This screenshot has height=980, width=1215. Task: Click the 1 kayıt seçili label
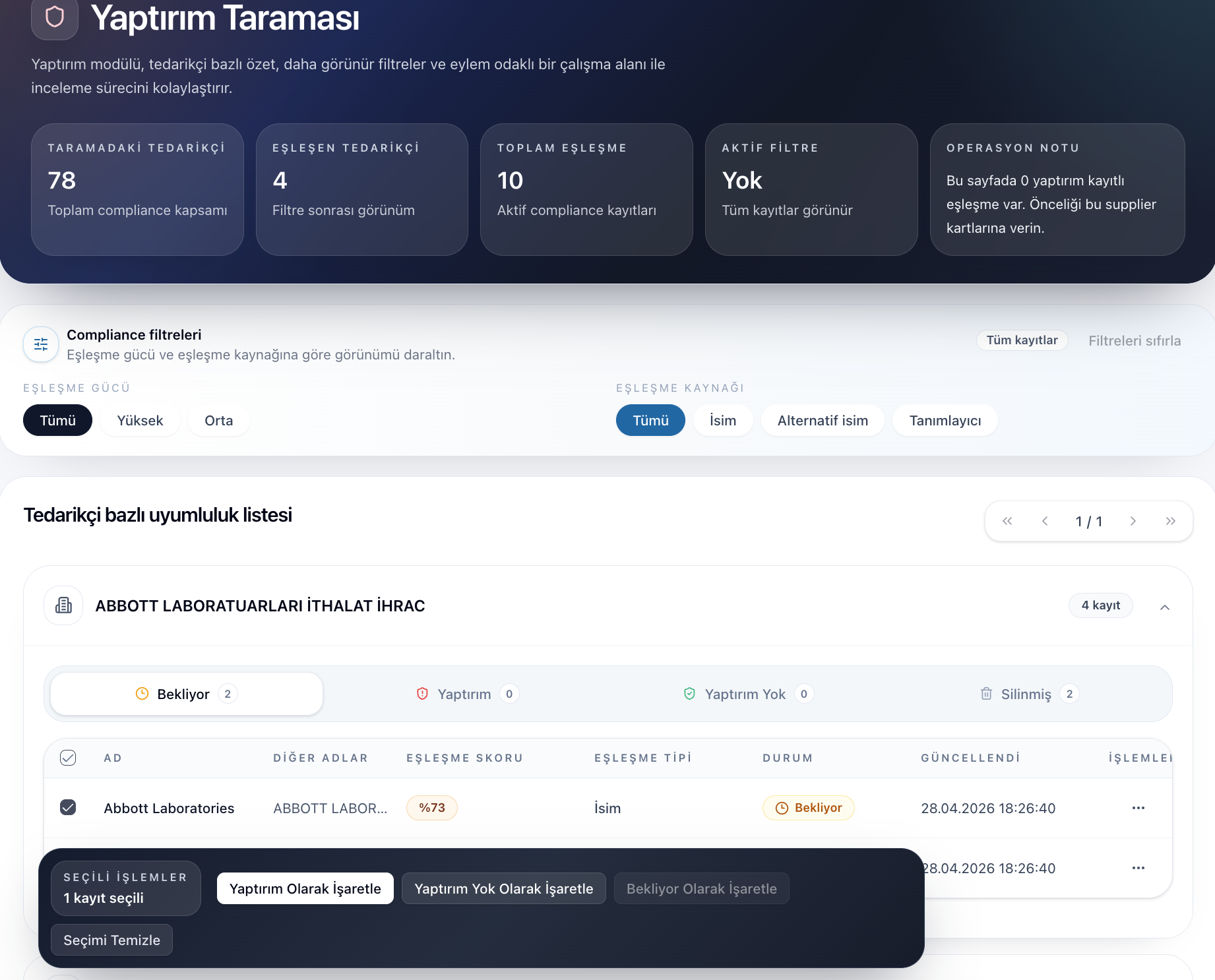[104, 898]
